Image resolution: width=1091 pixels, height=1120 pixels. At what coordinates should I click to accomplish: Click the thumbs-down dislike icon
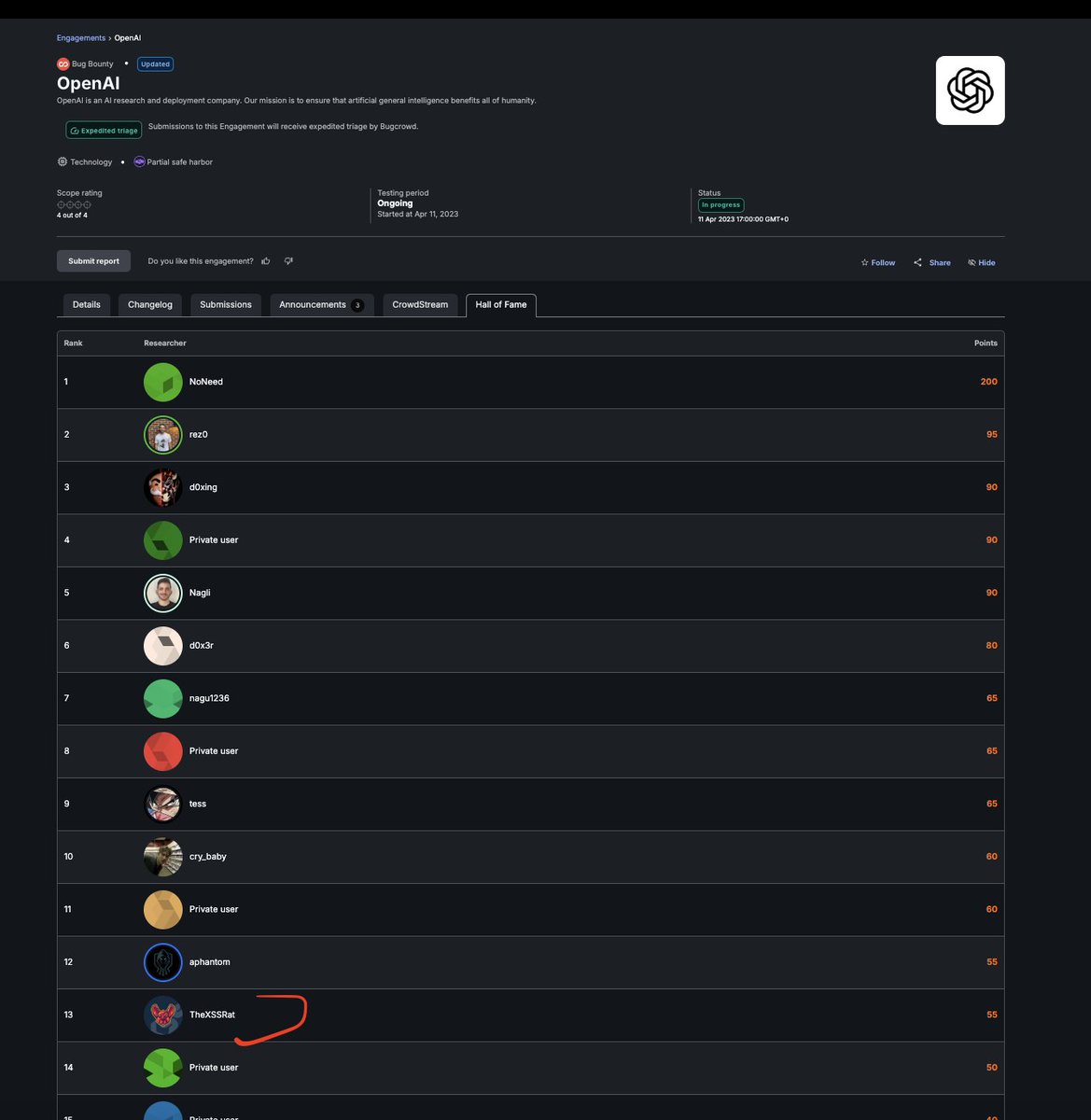[288, 261]
